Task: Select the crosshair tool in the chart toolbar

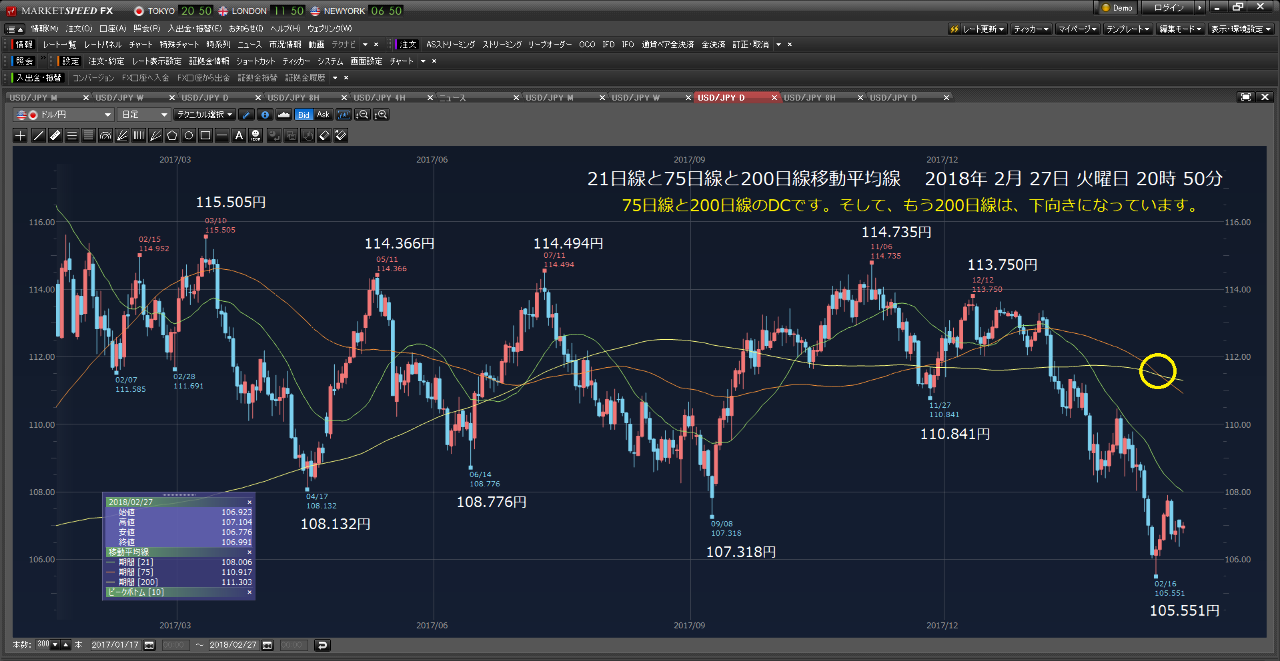Action: (x=20, y=135)
